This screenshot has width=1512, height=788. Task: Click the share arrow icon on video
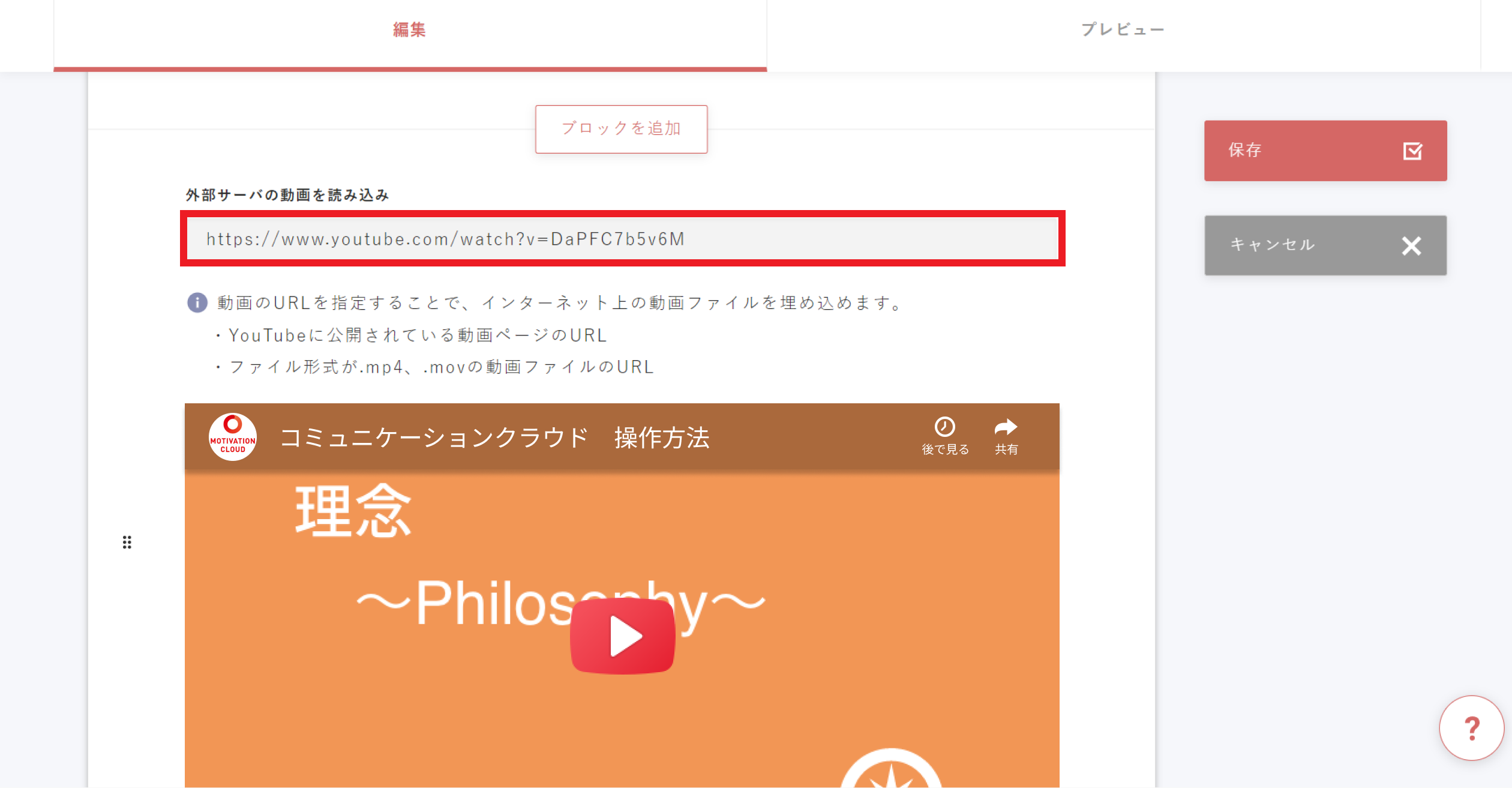[1006, 427]
